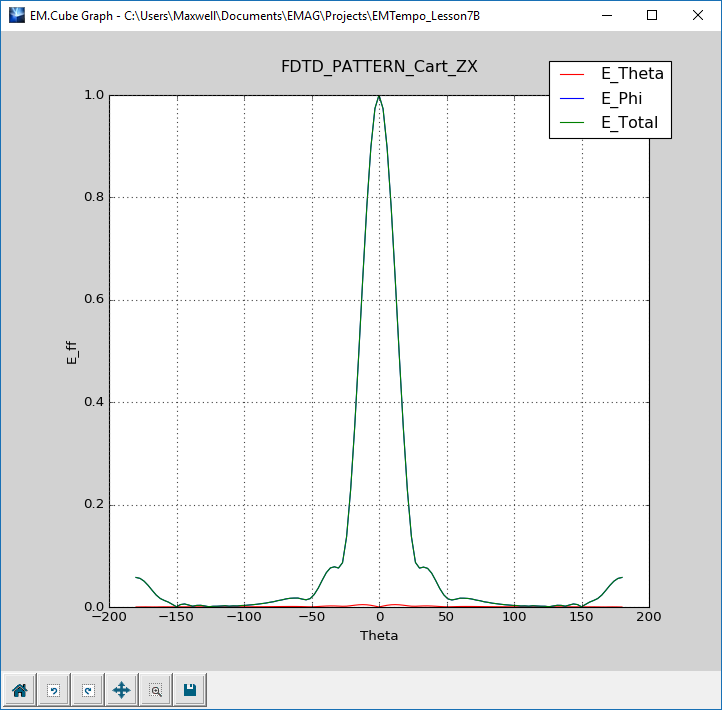Close the EM.Cube Graph window

coord(698,15)
